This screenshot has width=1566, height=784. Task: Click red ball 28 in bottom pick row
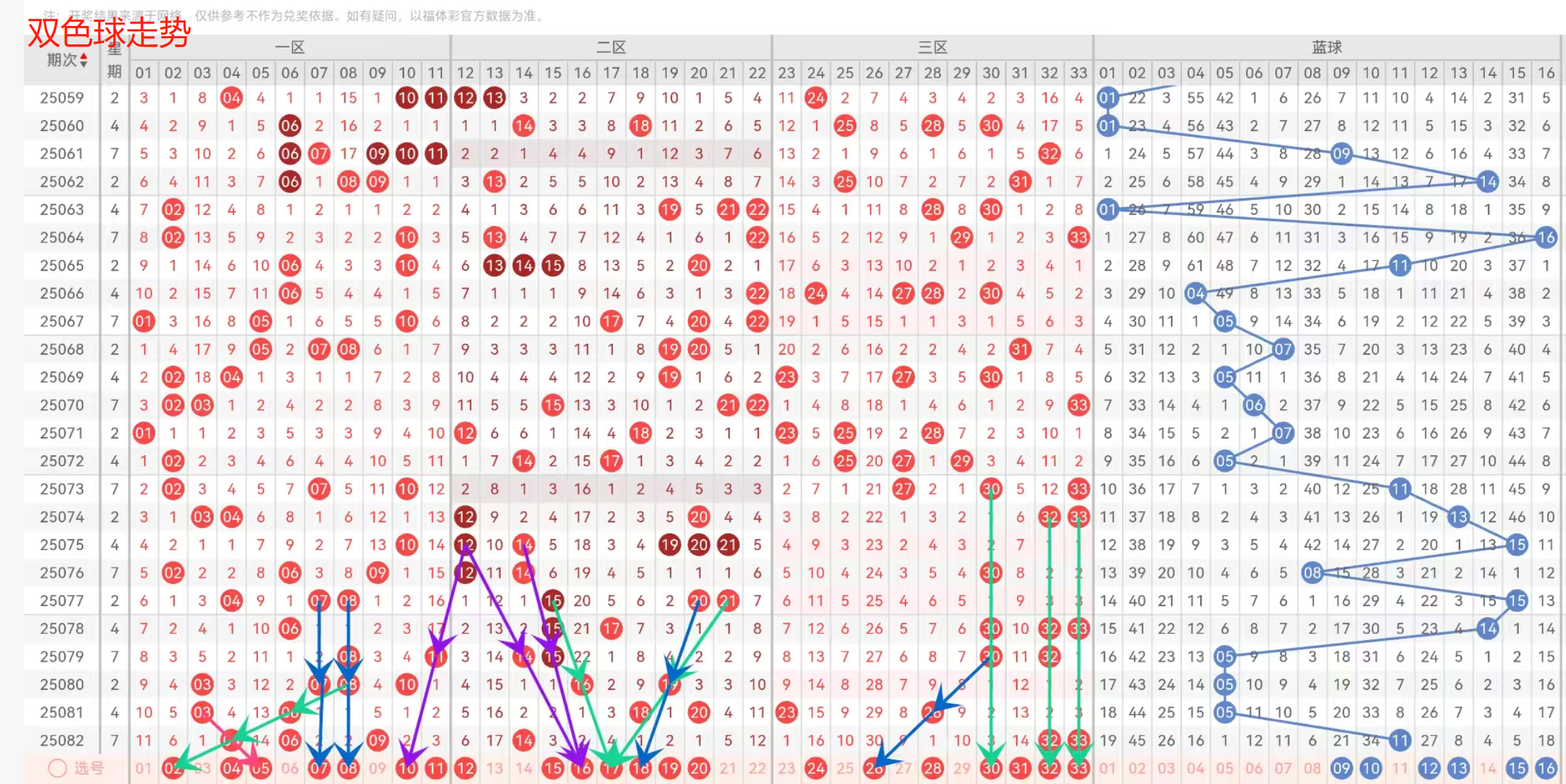(x=932, y=768)
